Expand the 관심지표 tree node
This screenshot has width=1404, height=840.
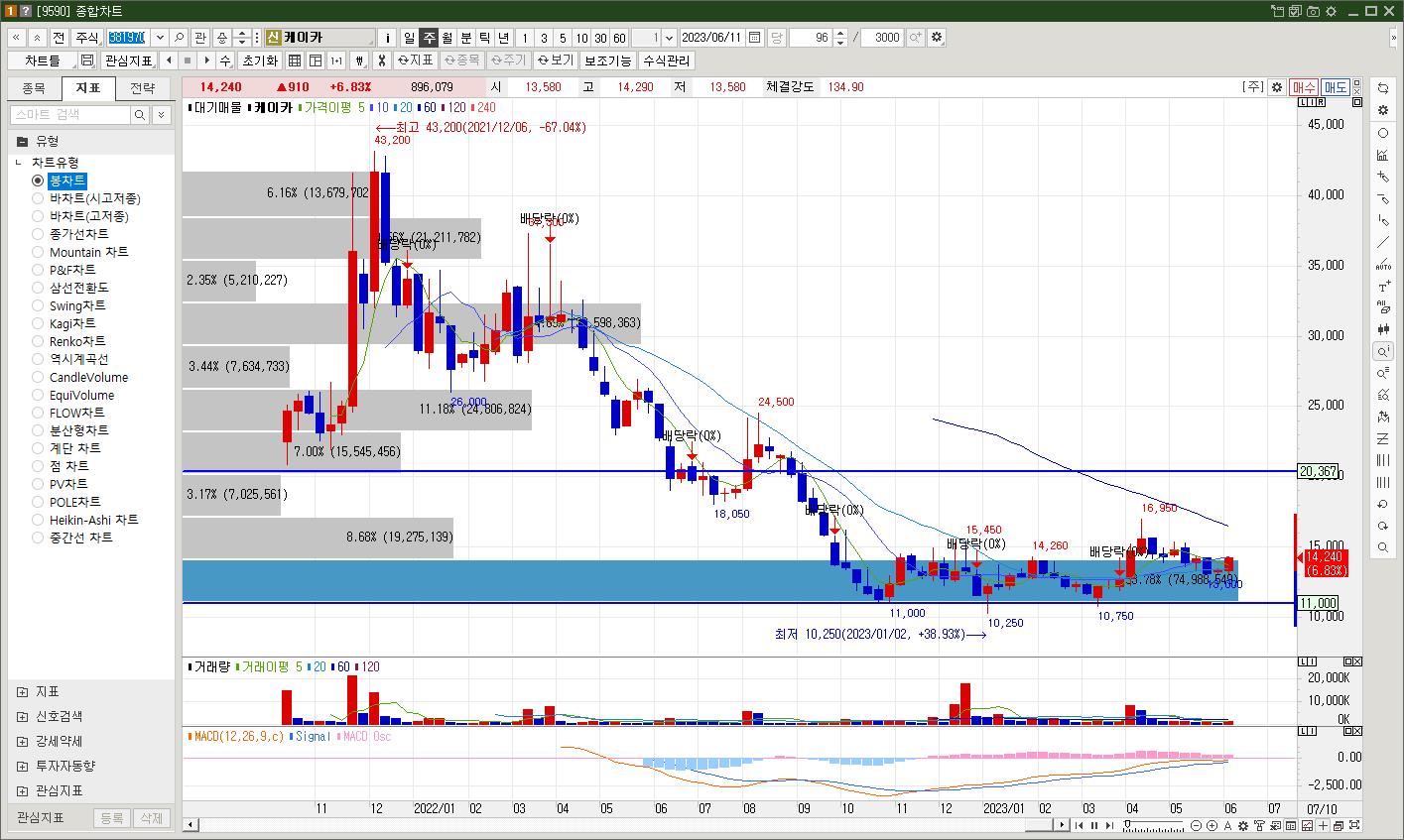click(22, 790)
